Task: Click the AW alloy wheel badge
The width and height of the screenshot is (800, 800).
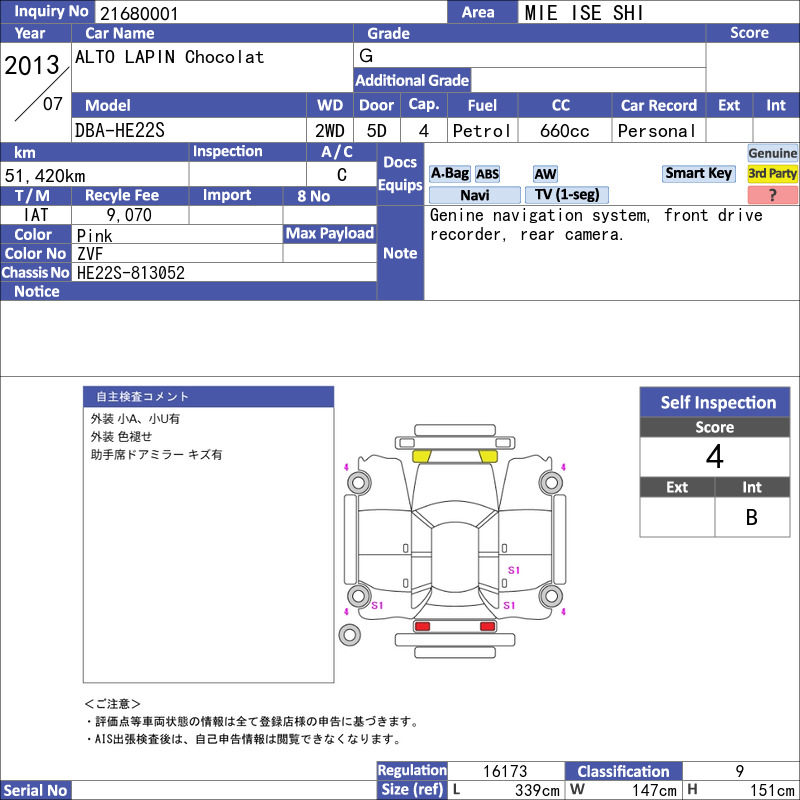Action: click(x=545, y=174)
